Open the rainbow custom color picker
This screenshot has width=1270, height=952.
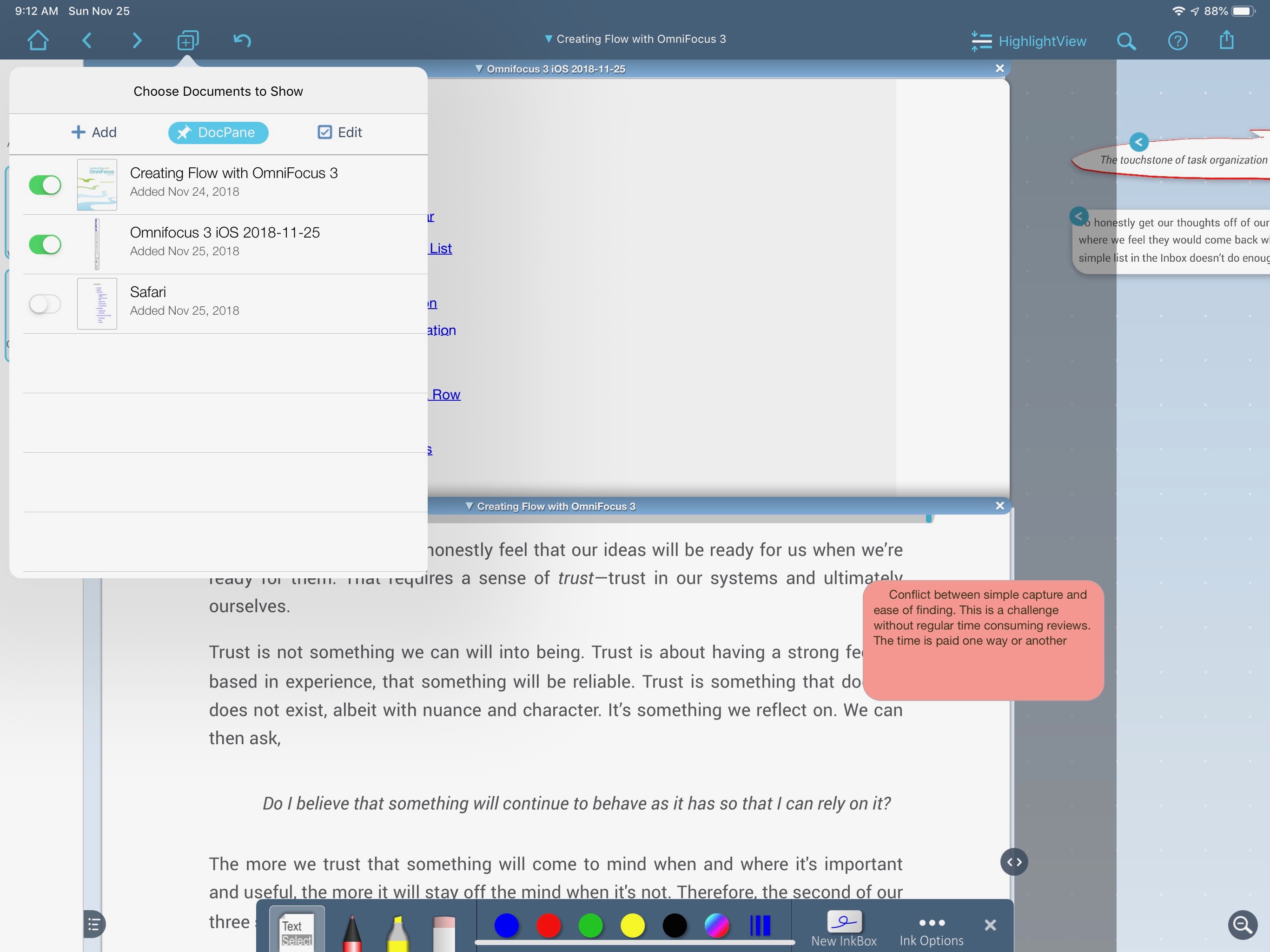(x=716, y=926)
